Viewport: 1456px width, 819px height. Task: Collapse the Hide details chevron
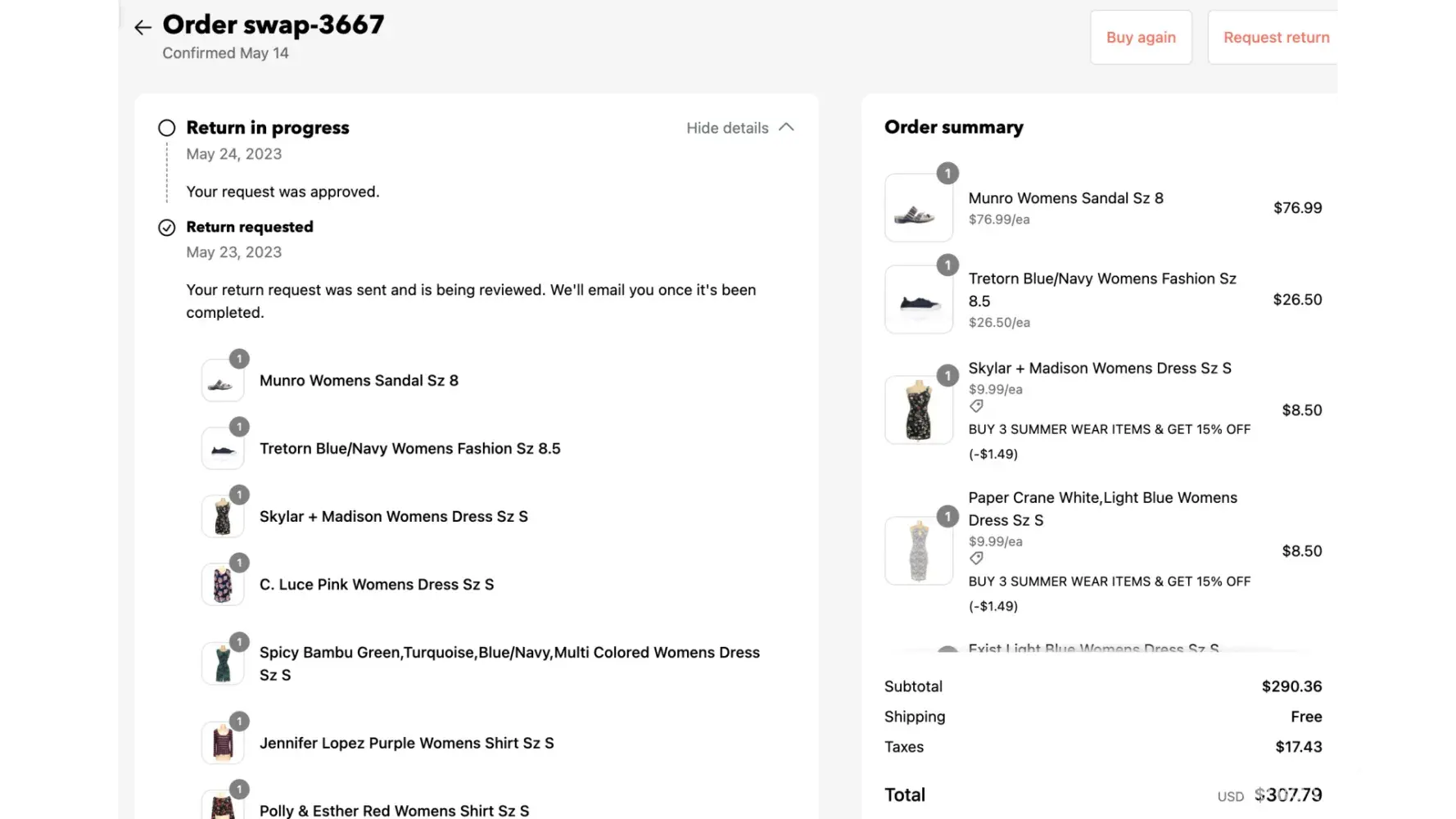(786, 128)
